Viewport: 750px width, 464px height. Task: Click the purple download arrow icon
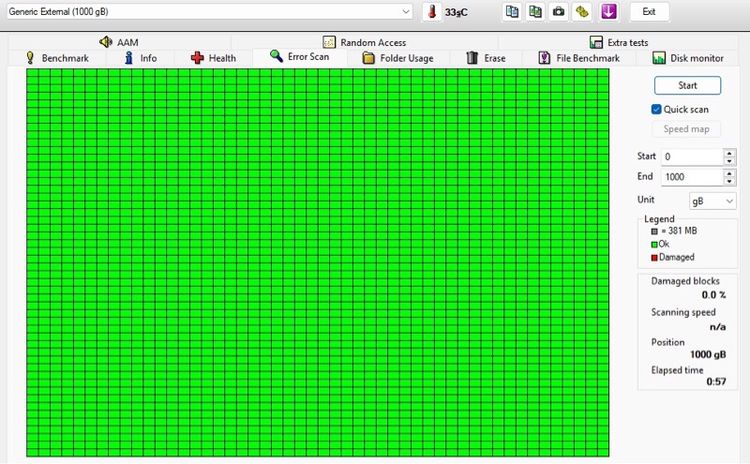(x=608, y=12)
